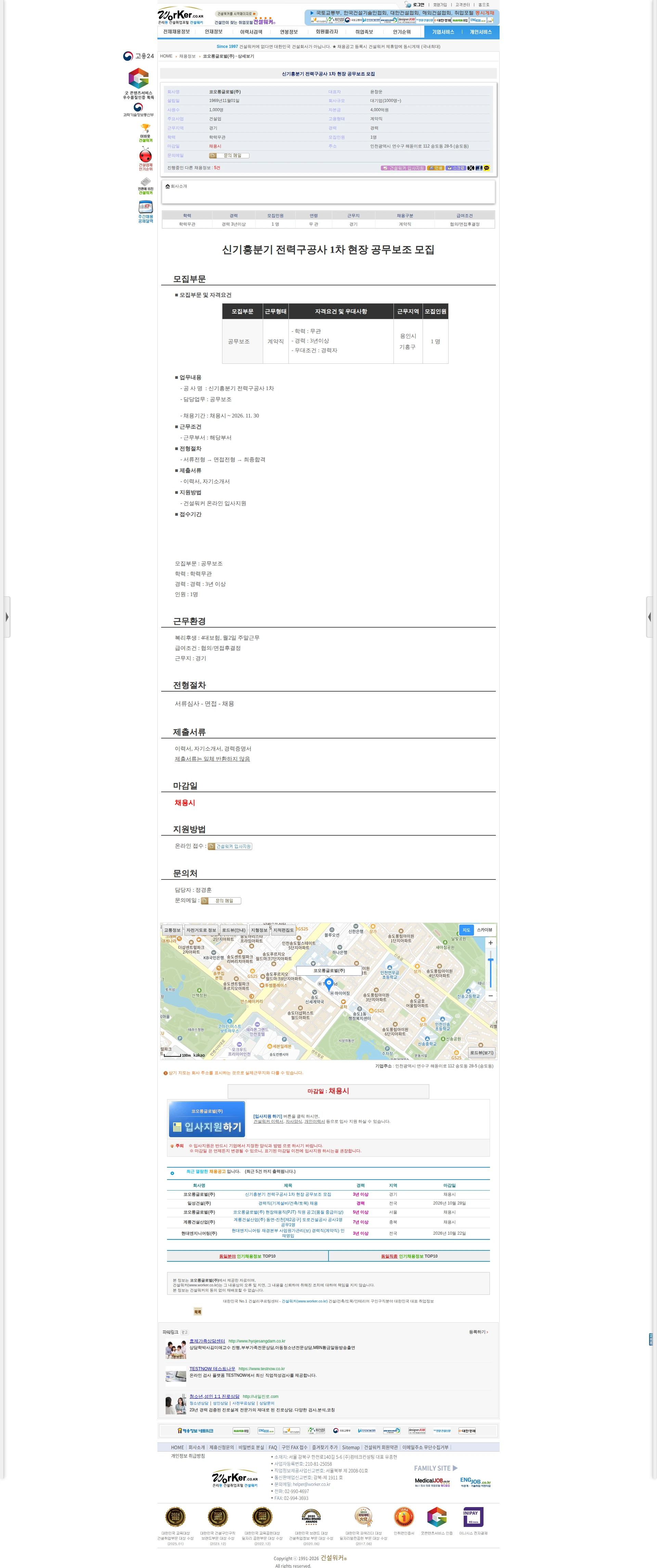This screenshot has height=1568, width=657.
Task: Click the purple 건설워커 입사지원 button at top
Action: pyautogui.click(x=403, y=168)
